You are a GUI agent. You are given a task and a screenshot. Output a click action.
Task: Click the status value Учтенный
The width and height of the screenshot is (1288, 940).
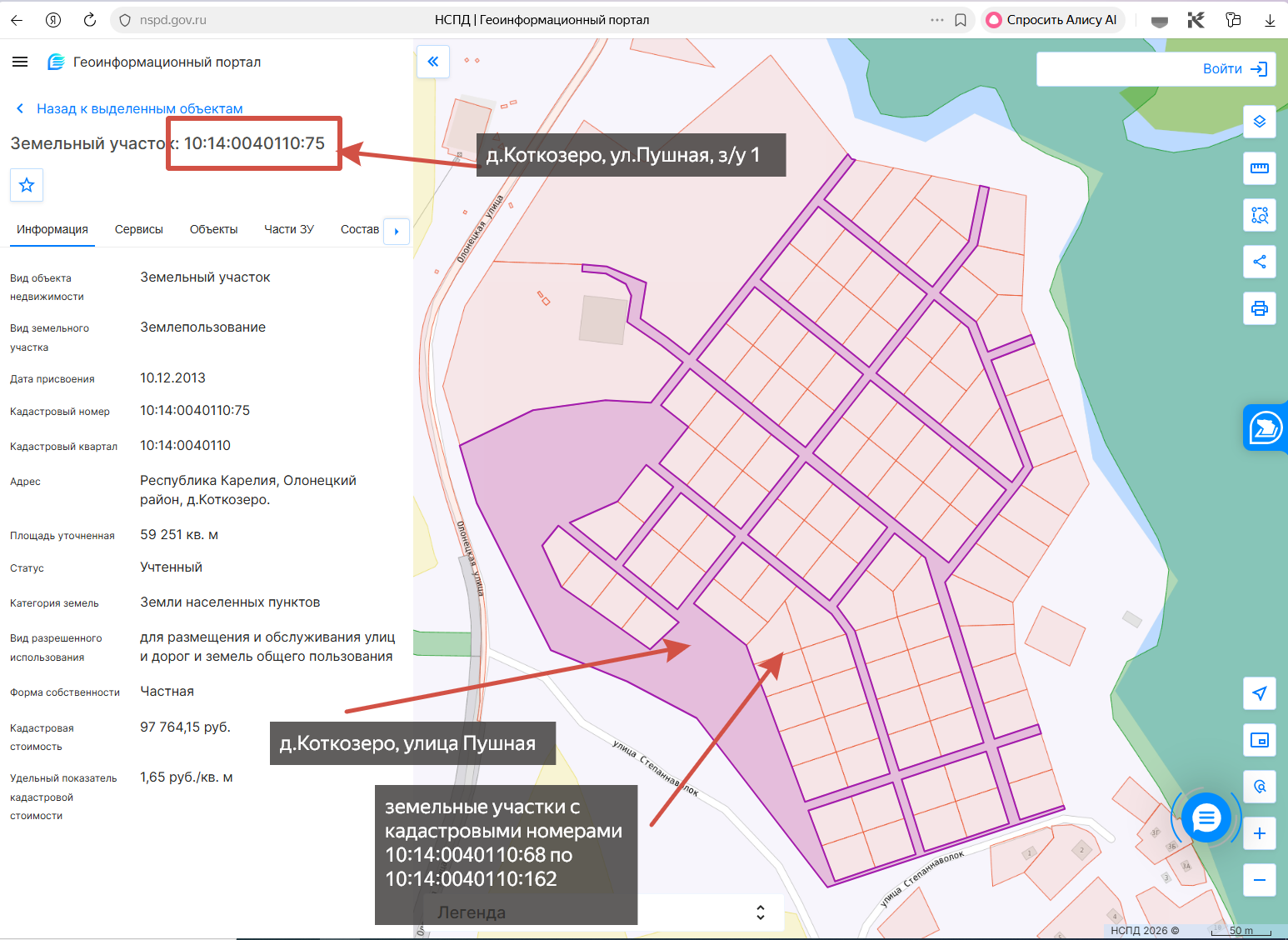171,567
